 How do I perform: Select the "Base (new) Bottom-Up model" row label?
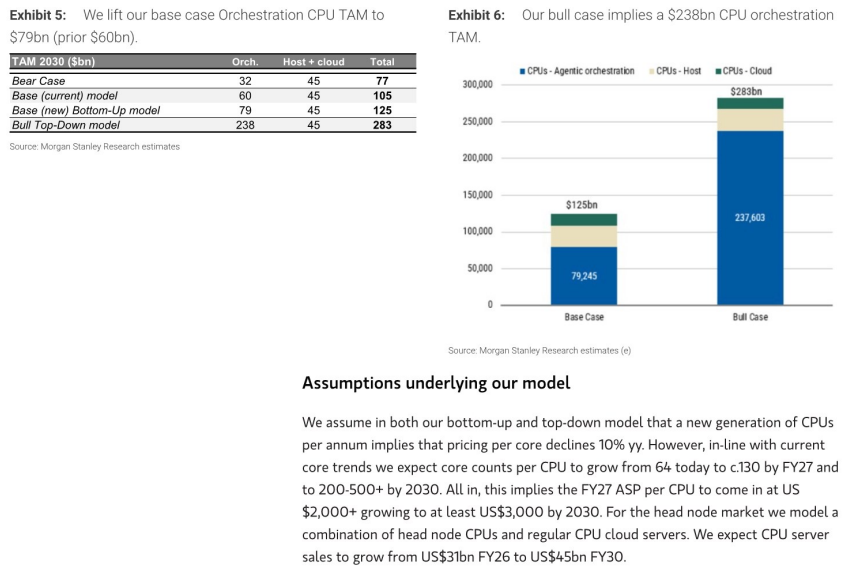(x=86, y=110)
